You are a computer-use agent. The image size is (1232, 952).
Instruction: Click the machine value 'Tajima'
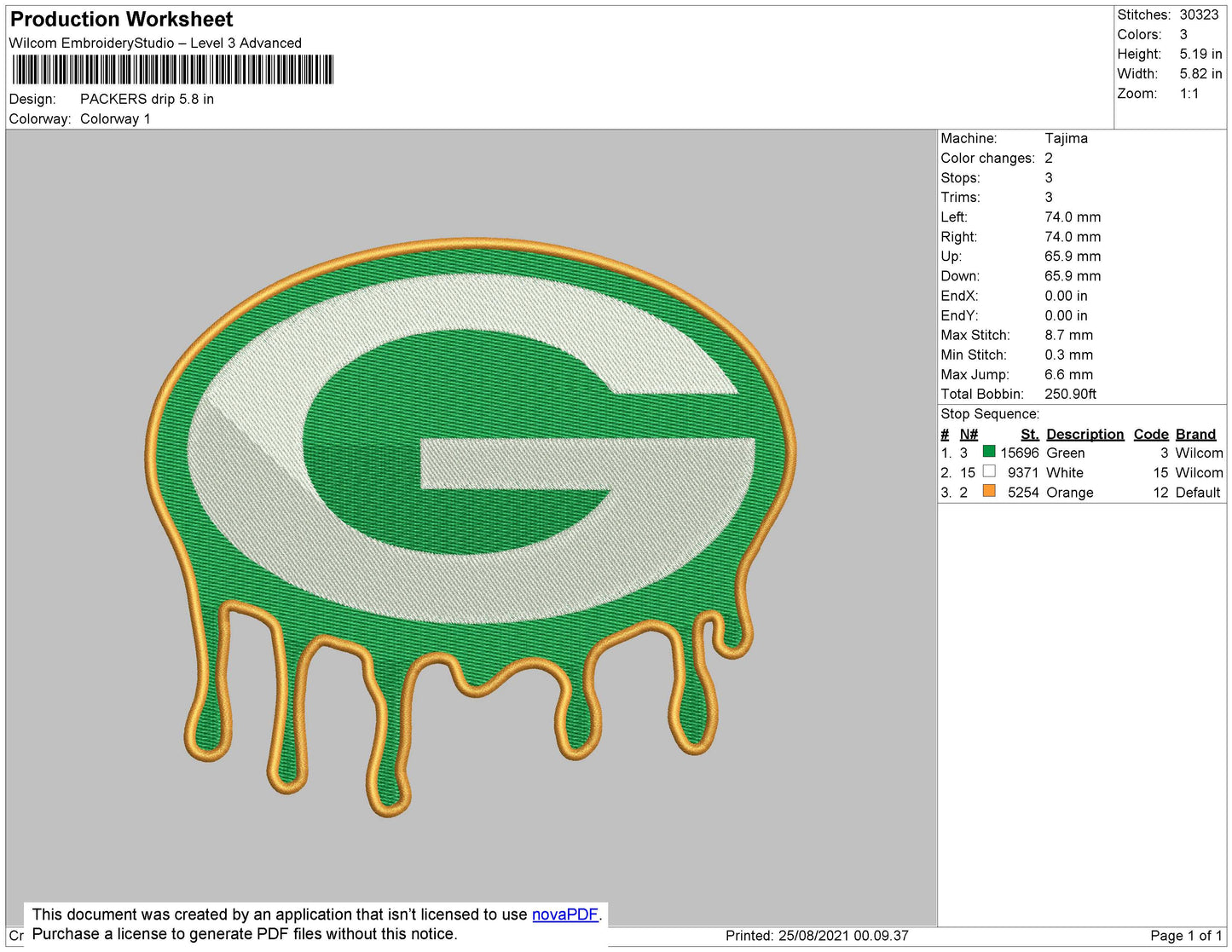click(1066, 138)
